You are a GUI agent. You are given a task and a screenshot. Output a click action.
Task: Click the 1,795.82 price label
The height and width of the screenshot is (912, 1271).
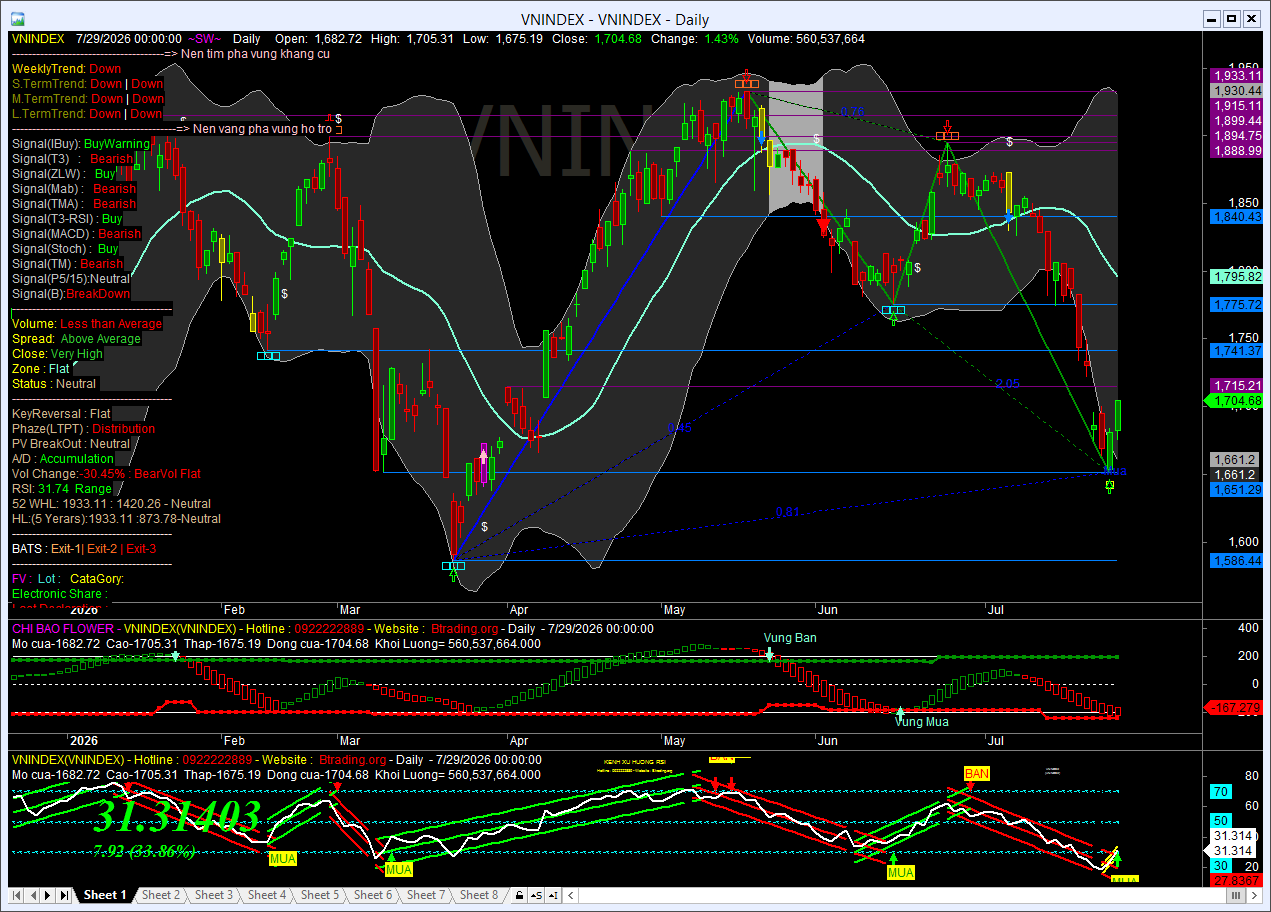[x=1236, y=276]
